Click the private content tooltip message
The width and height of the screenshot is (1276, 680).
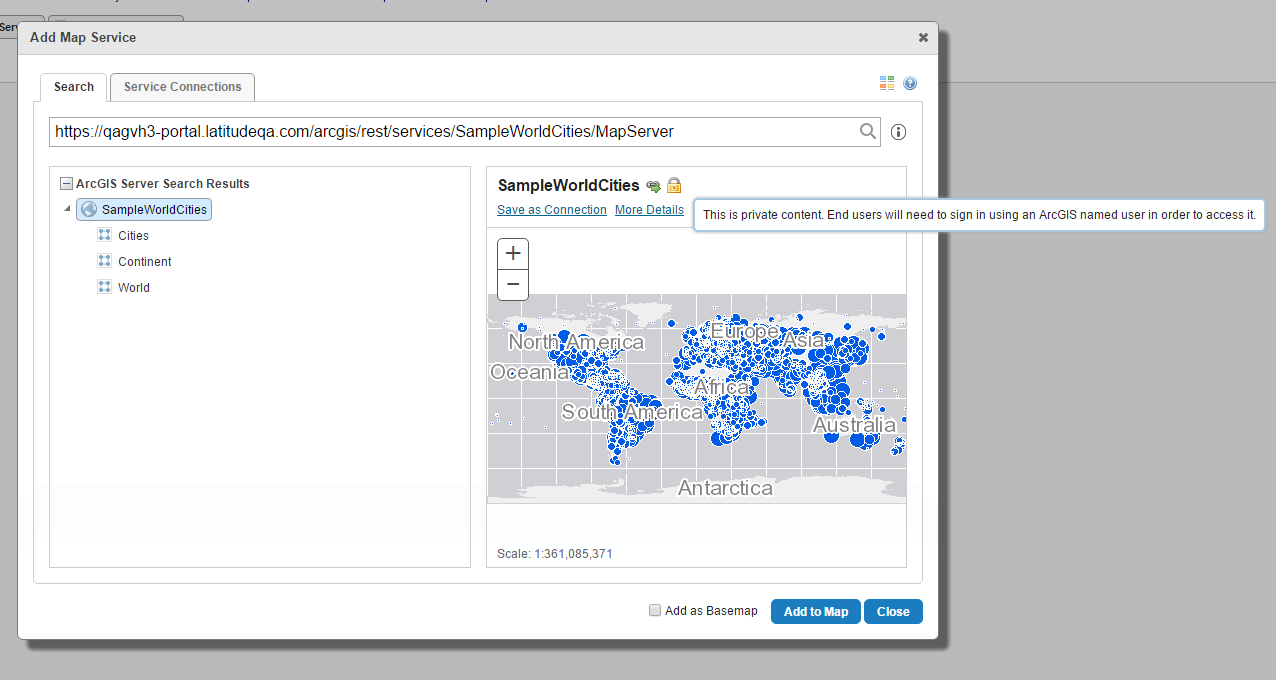pos(979,215)
